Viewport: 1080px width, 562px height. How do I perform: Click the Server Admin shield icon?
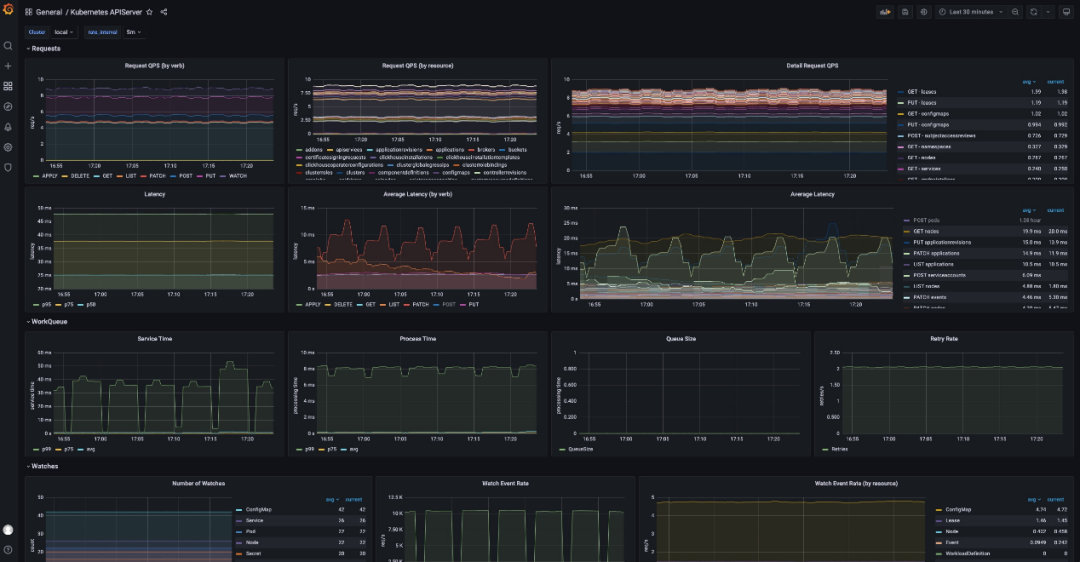[x=8, y=167]
